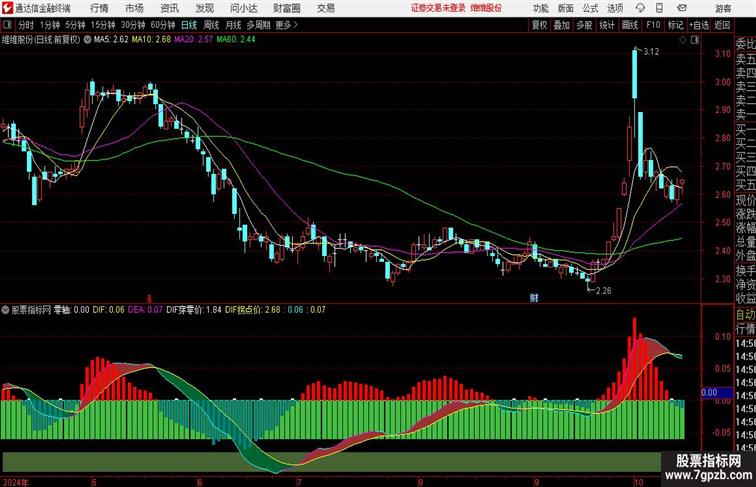Open the 公式 menu
The height and width of the screenshot is (487, 756).
(590, 8)
